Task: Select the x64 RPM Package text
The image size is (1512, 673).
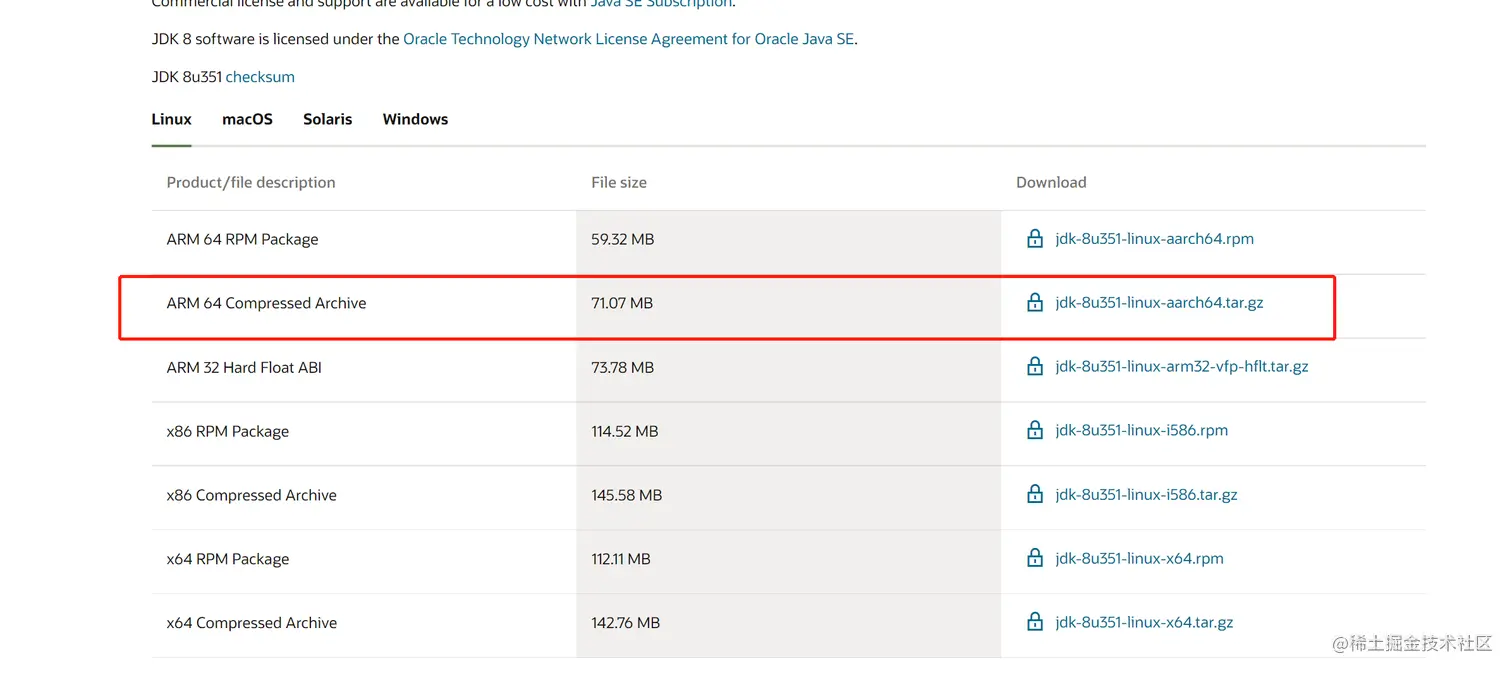Action: (227, 559)
